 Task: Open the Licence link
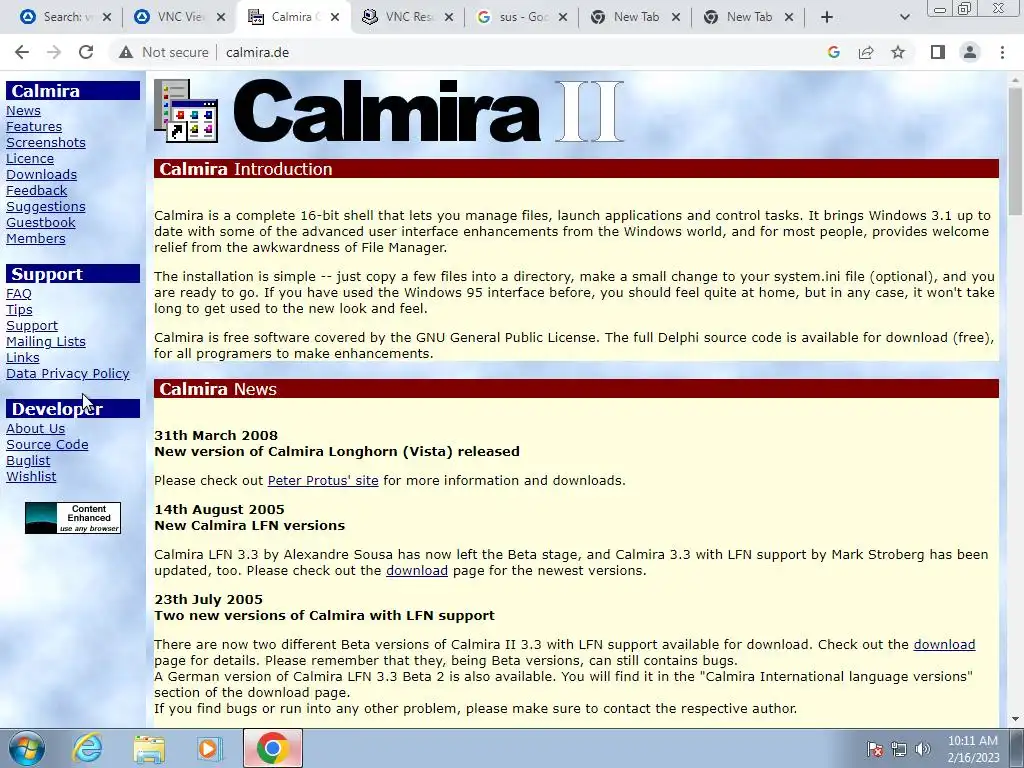(30, 159)
